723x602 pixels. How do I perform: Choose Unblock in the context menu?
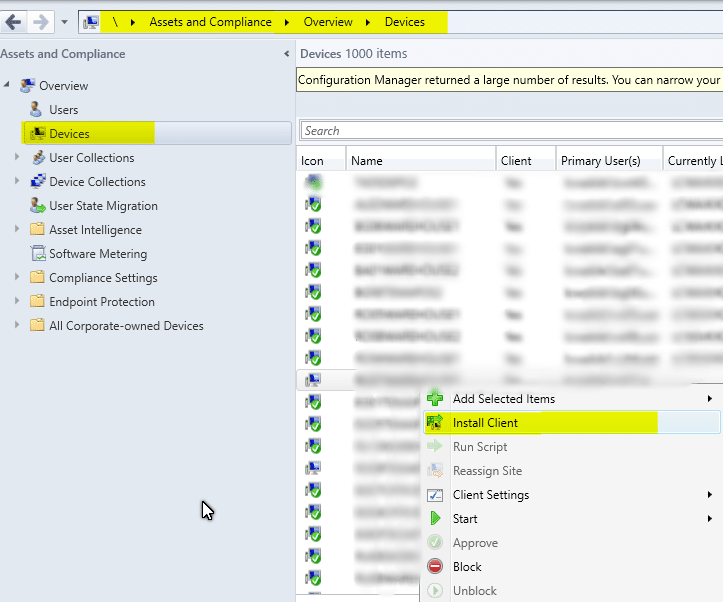coord(474,590)
